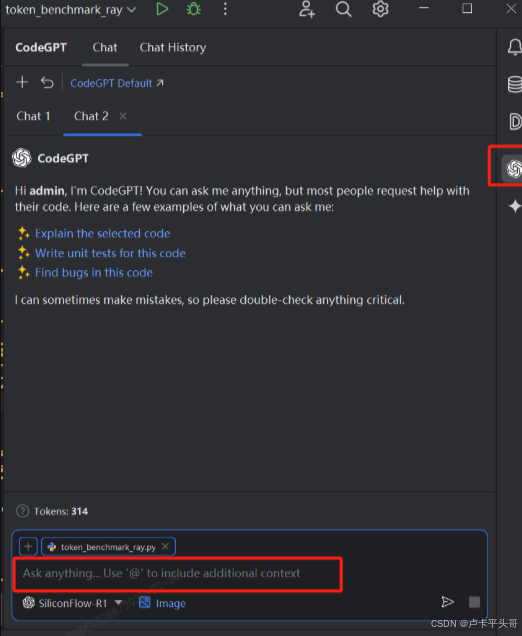The height and width of the screenshot is (636, 522).
Task: Attach an Image to the prompt
Action: (162, 603)
